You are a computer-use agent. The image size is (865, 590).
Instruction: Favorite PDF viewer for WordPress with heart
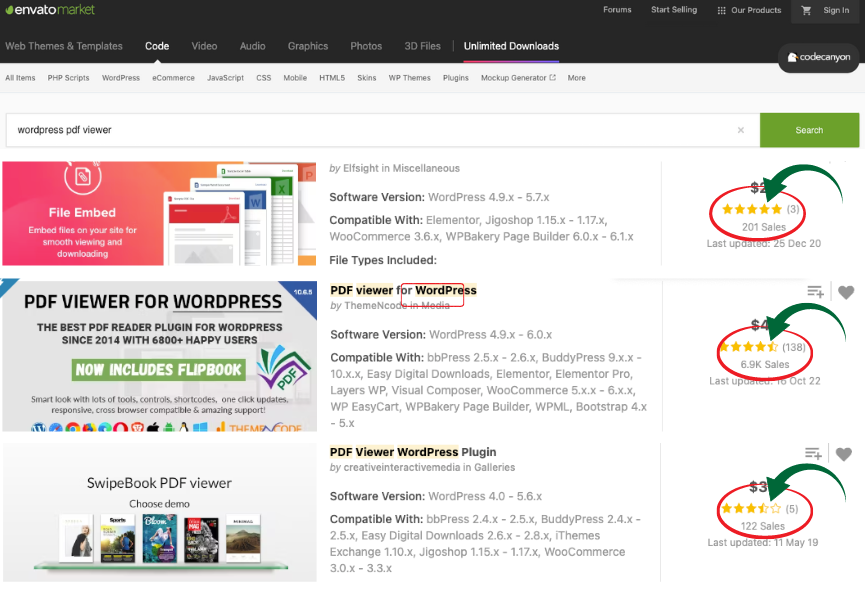tap(846, 292)
